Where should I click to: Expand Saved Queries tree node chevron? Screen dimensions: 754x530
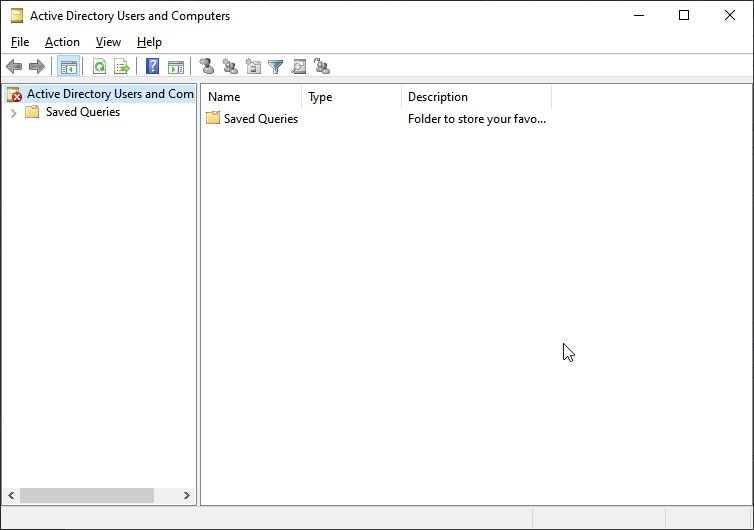13,113
